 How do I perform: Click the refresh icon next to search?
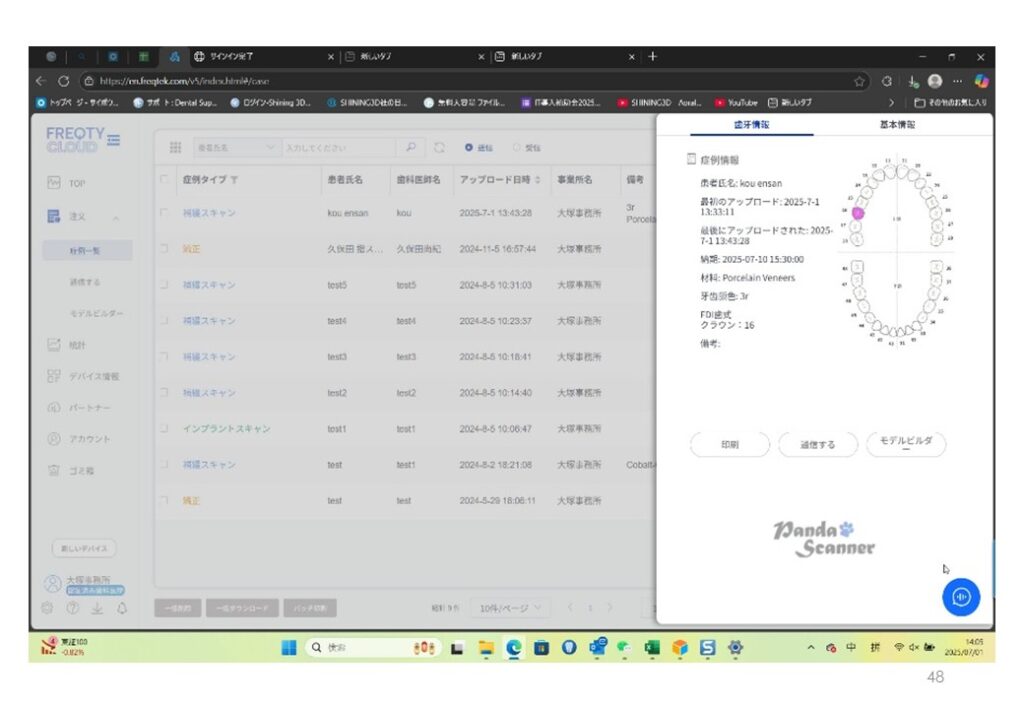[x=439, y=147]
